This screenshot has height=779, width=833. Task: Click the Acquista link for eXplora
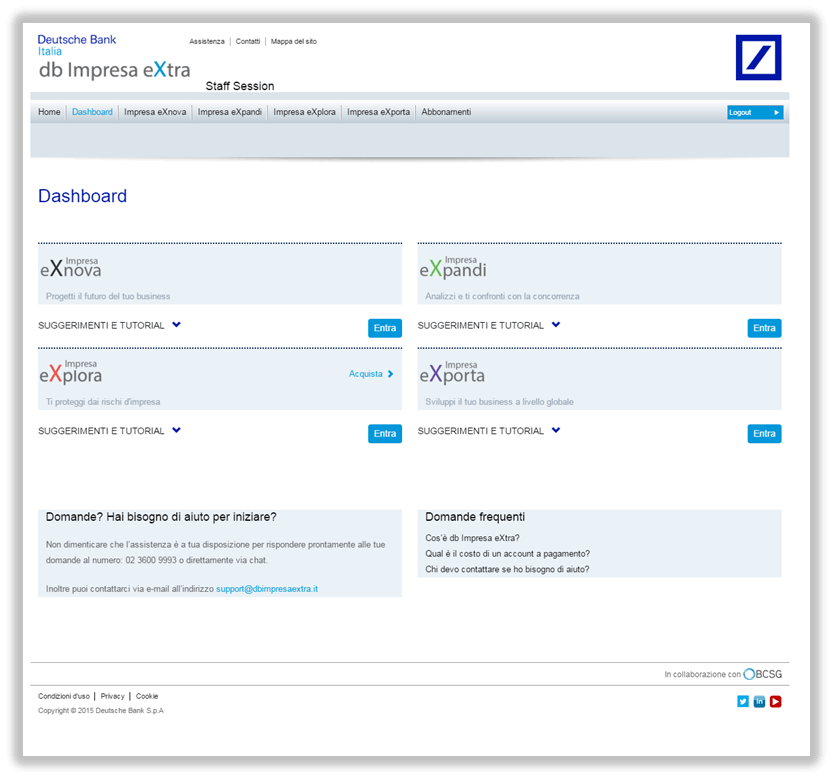tap(370, 374)
